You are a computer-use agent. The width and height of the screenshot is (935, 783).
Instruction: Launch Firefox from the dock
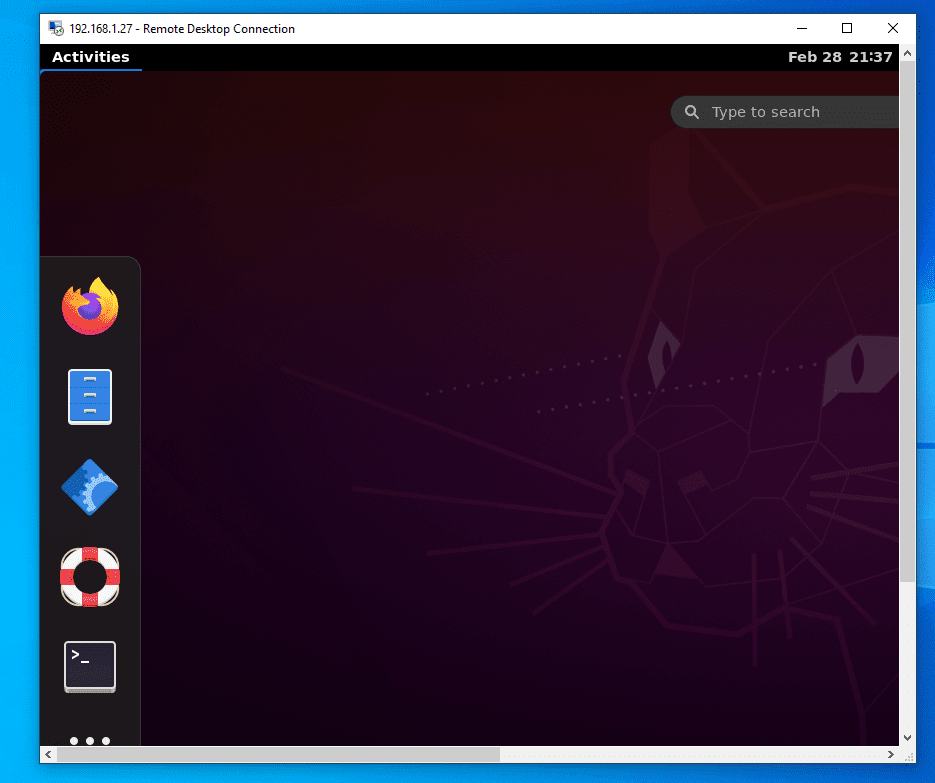click(x=90, y=305)
